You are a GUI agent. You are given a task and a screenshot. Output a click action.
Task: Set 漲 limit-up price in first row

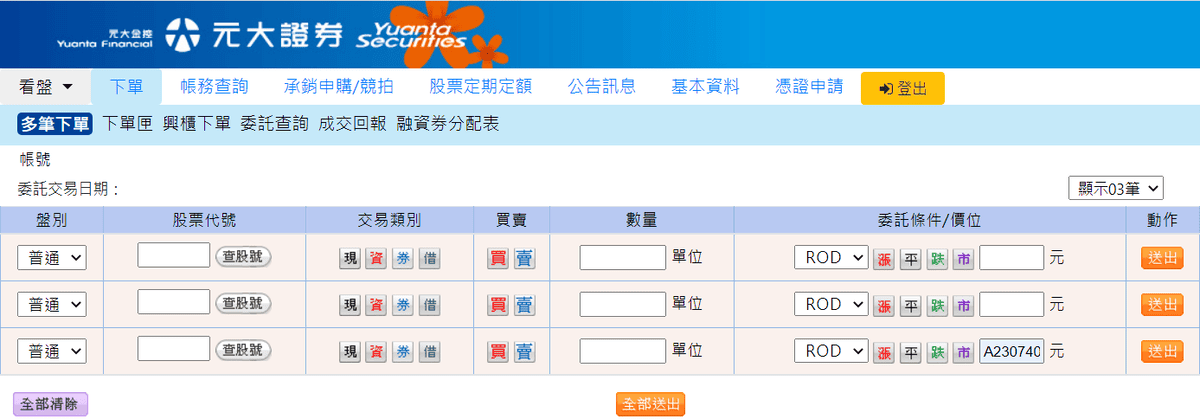click(884, 258)
